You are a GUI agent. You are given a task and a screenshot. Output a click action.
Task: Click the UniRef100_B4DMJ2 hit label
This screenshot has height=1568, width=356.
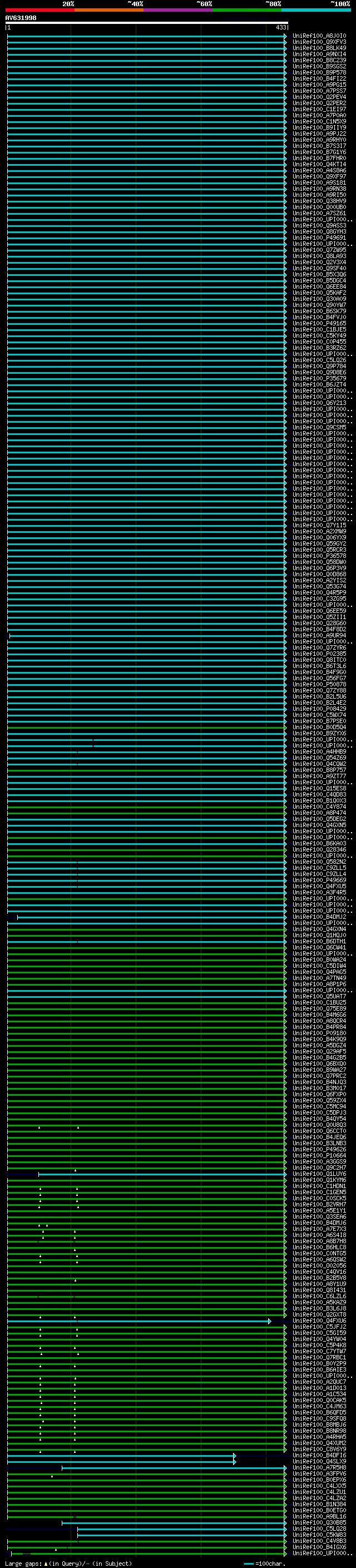319,917
